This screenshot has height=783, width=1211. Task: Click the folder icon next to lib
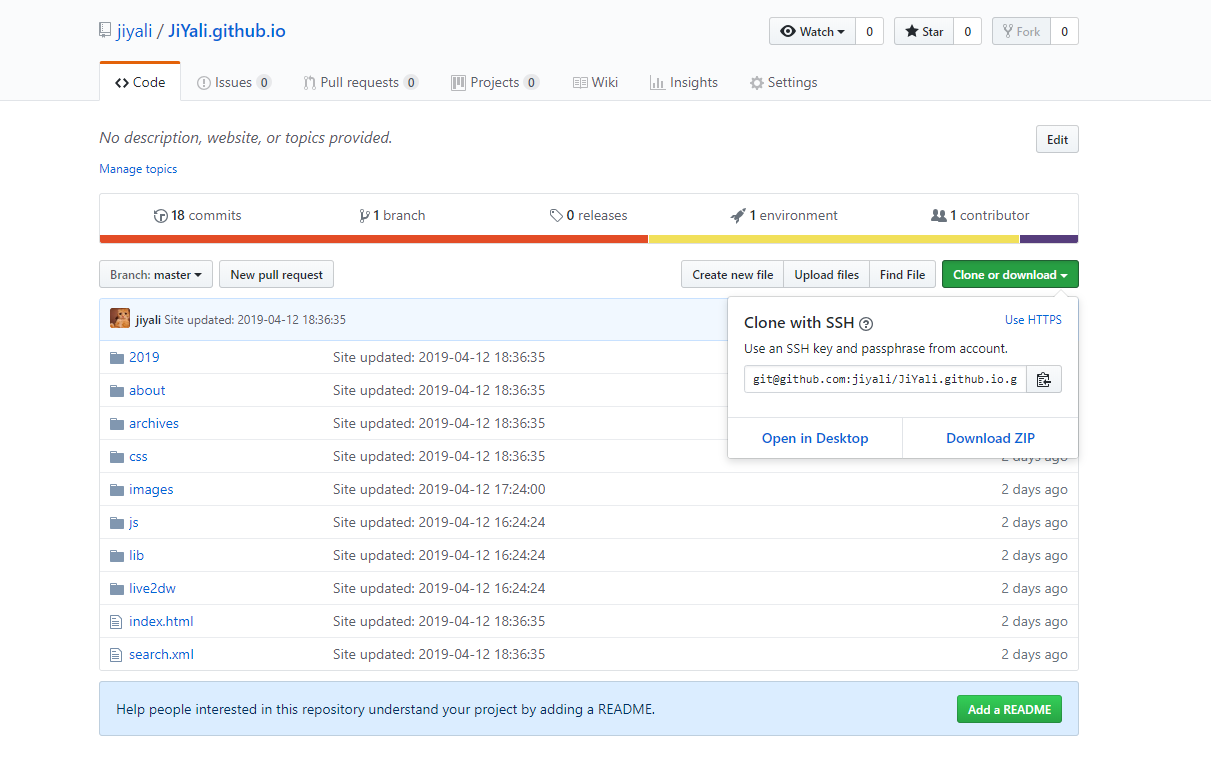[x=116, y=555]
